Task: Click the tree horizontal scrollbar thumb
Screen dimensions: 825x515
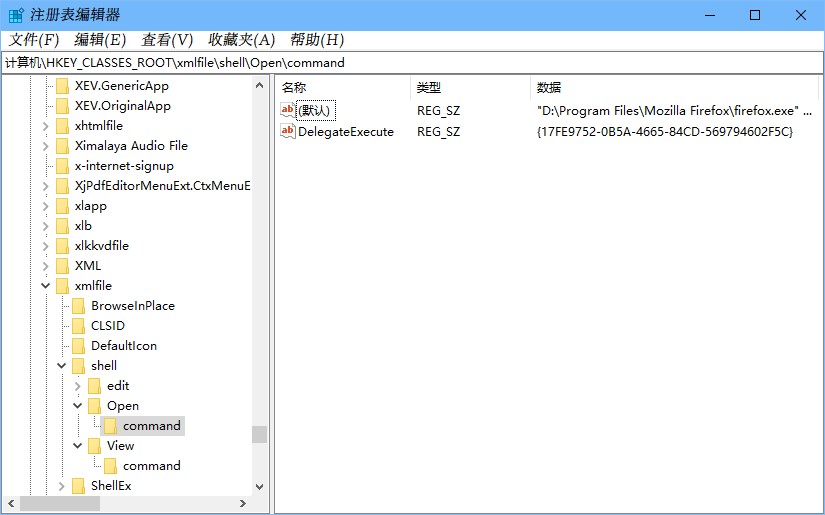Action: [x=60, y=503]
